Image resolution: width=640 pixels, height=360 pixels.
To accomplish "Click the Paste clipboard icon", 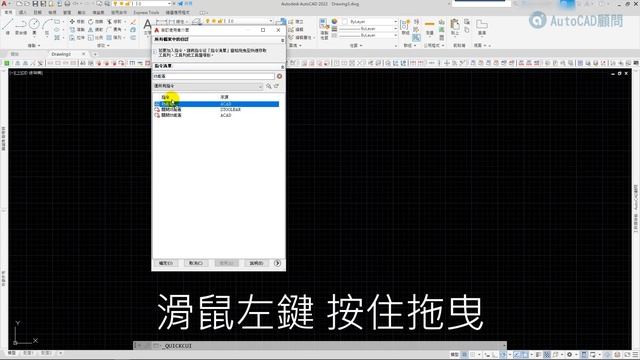I will 455,27.
